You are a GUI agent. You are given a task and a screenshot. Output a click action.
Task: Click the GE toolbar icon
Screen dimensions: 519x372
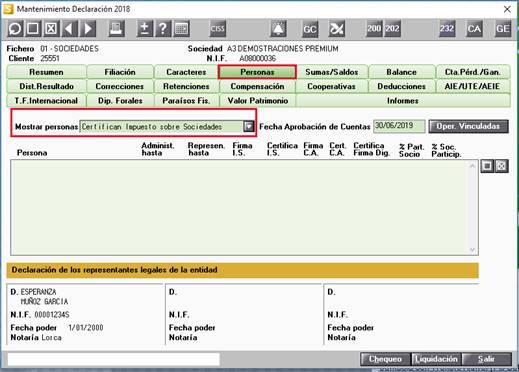pyautogui.click(x=503, y=29)
